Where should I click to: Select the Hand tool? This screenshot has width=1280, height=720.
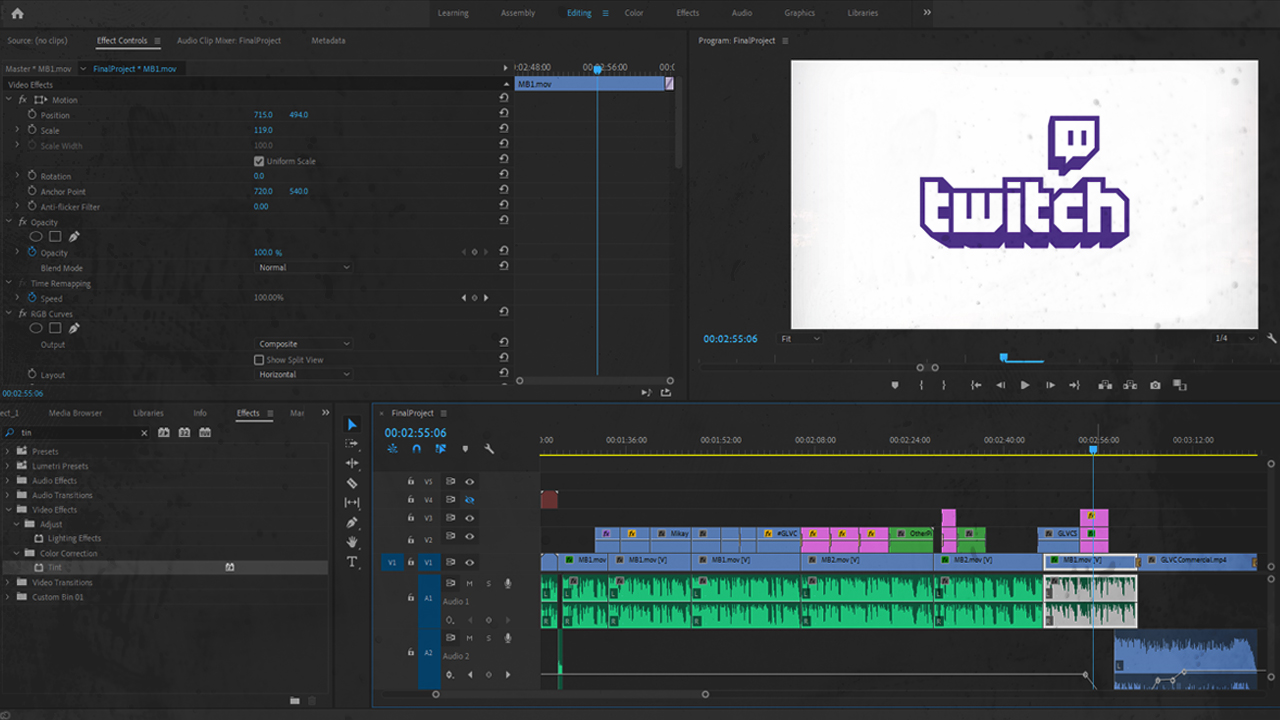point(352,542)
